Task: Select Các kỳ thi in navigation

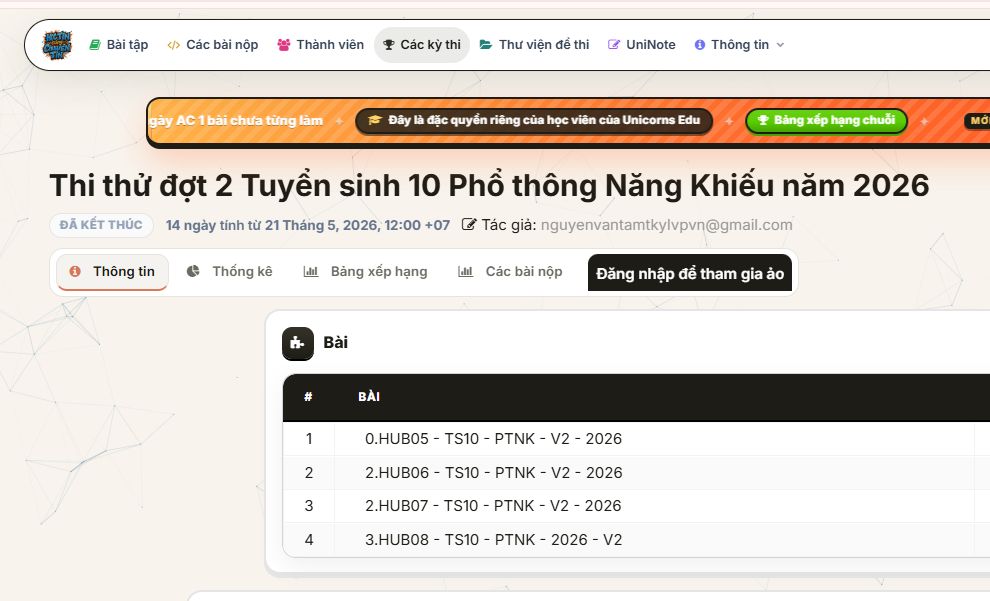Action: click(422, 45)
